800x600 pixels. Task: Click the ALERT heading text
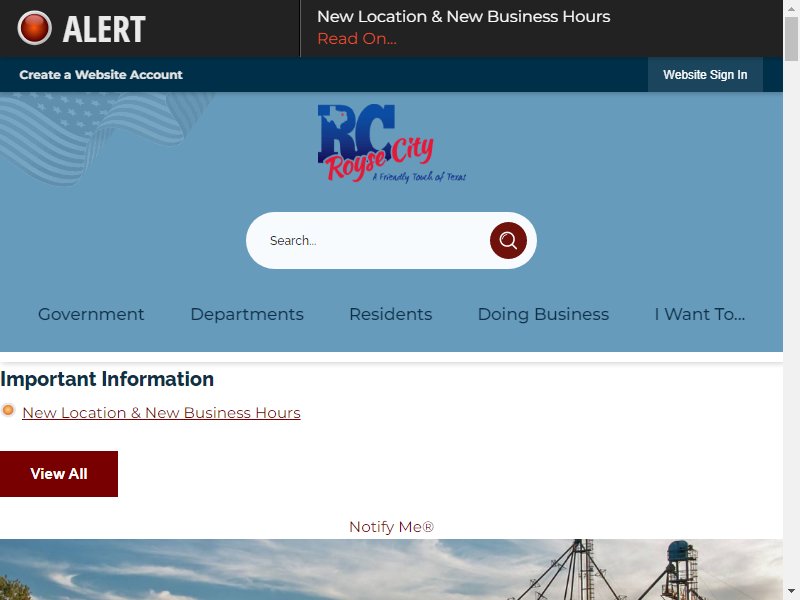[104, 29]
